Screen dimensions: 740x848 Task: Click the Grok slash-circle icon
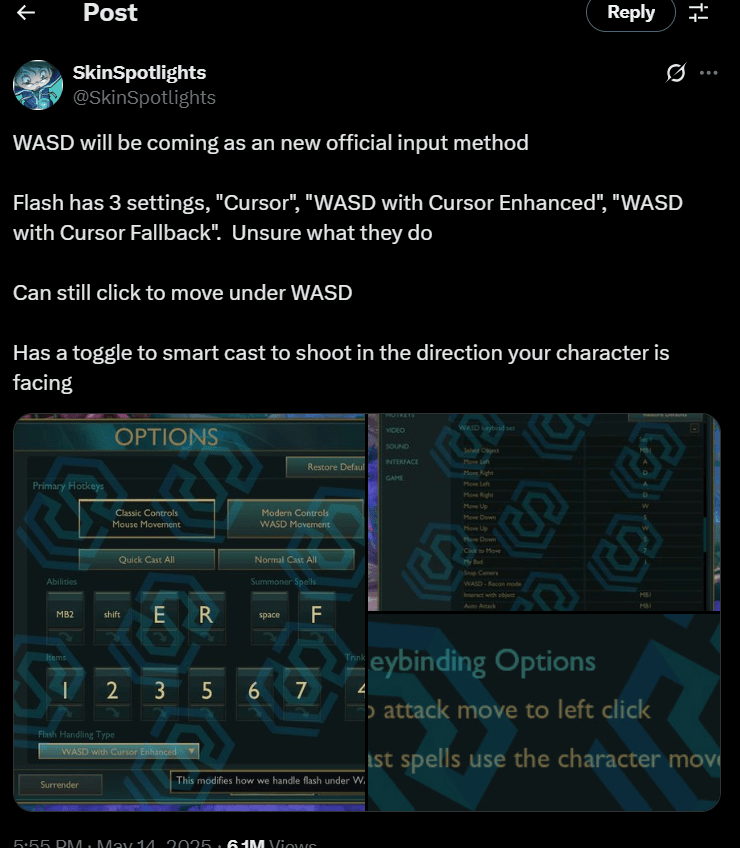676,72
